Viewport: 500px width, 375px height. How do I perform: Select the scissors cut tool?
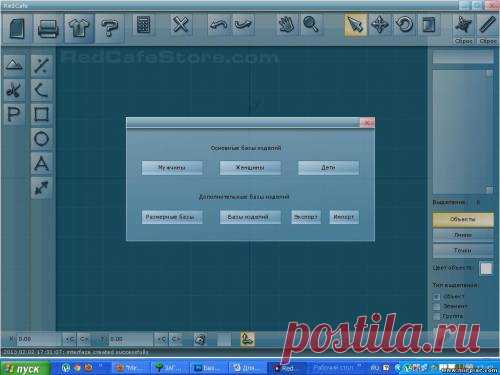point(14,90)
